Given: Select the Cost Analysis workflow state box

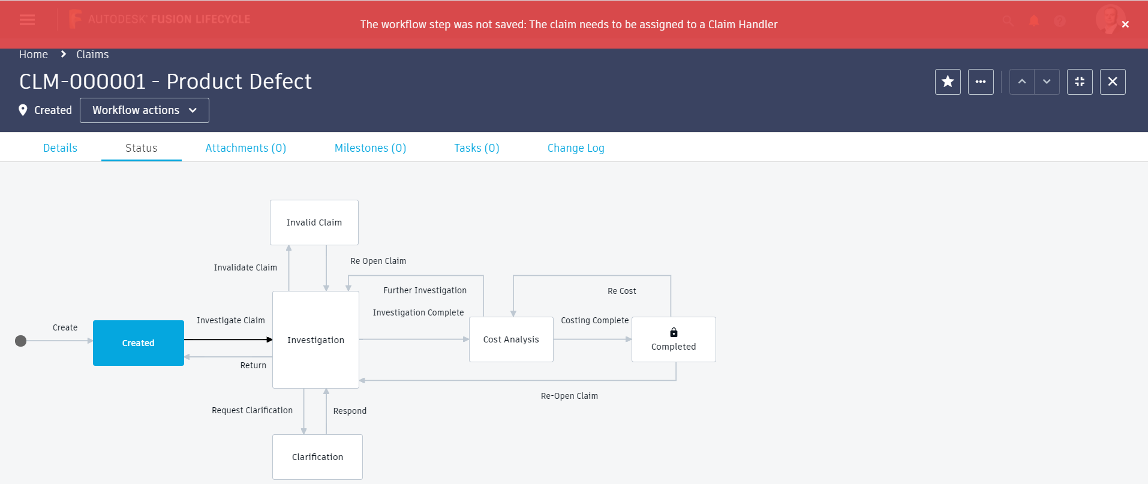Looking at the screenshot, I should 511,340.
